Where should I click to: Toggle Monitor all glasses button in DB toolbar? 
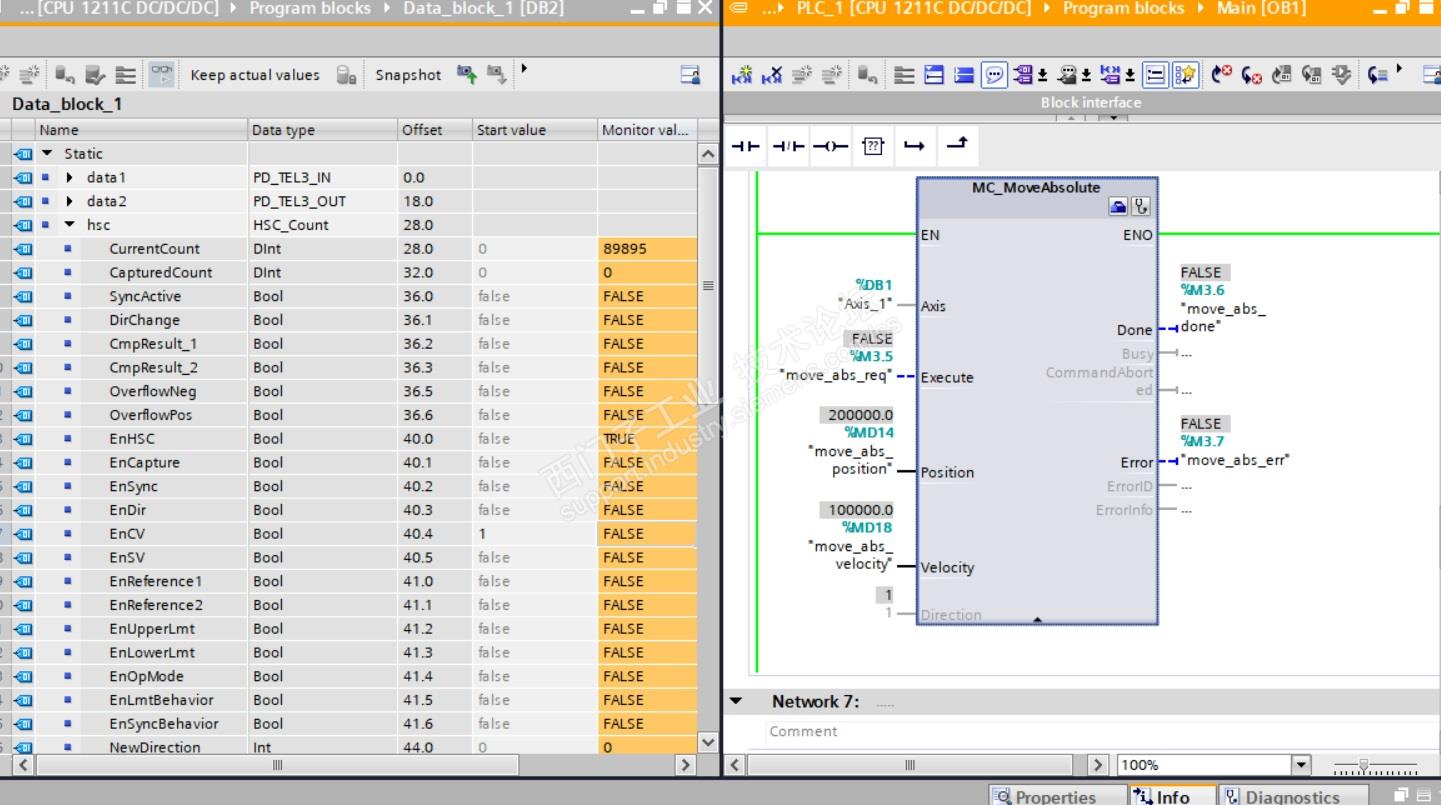(x=159, y=75)
